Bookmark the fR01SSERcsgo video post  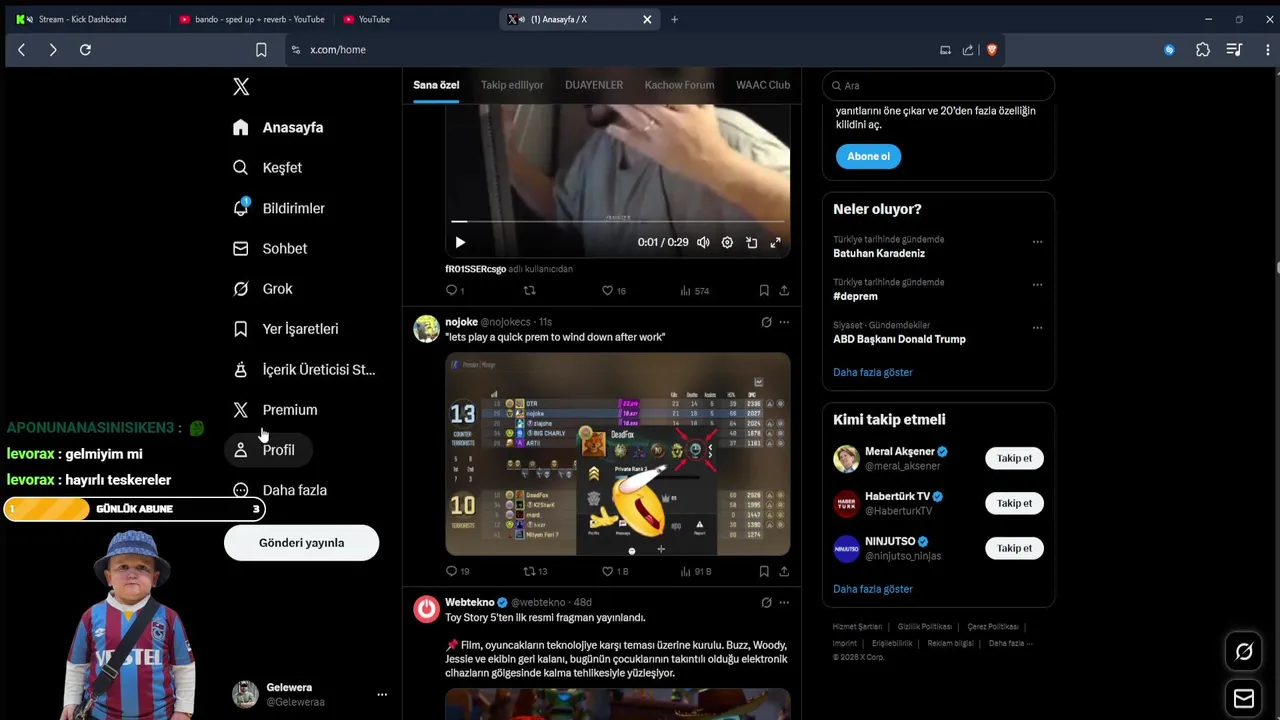click(x=764, y=291)
